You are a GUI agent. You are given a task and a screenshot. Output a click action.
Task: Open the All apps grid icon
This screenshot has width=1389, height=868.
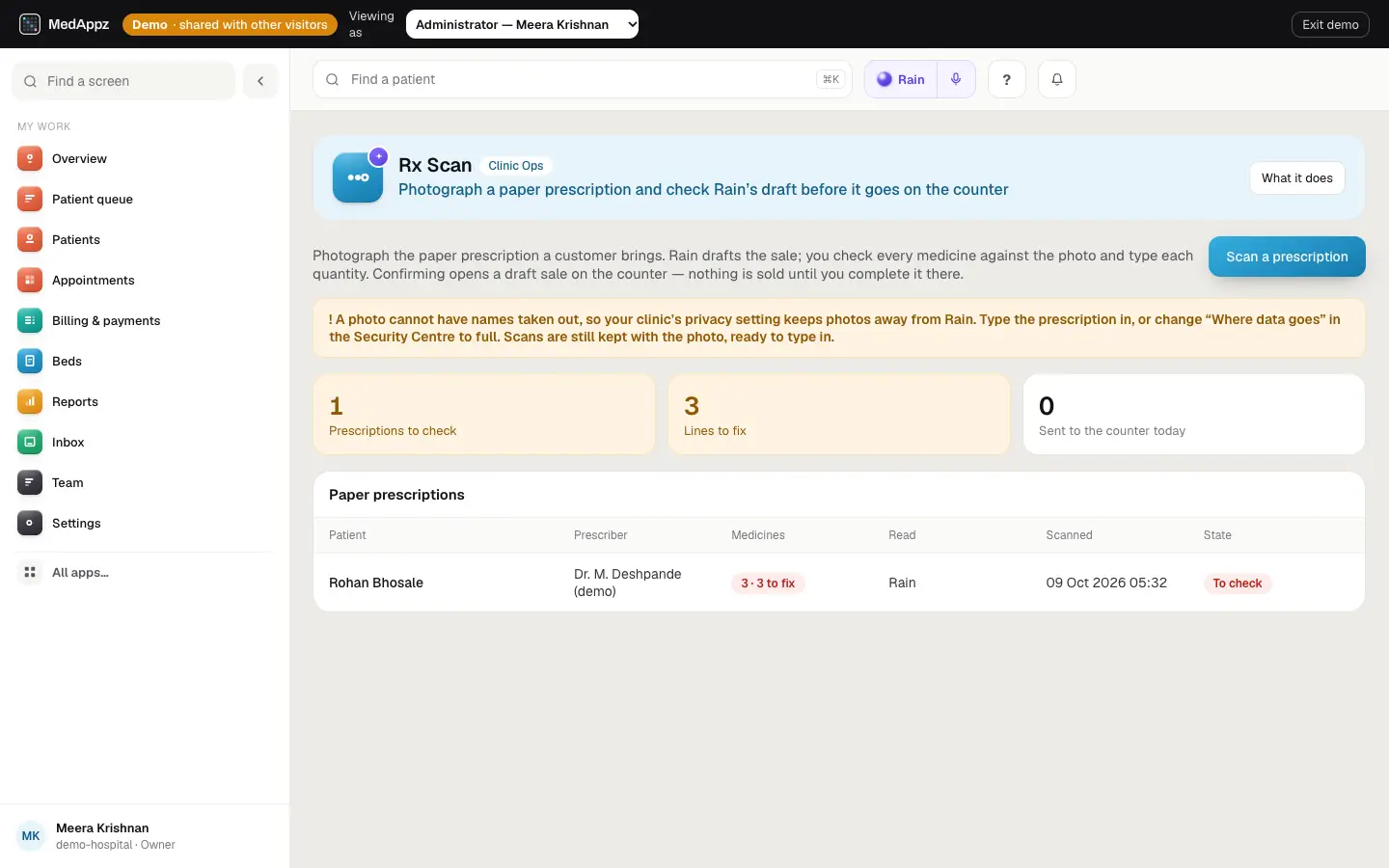(30, 573)
